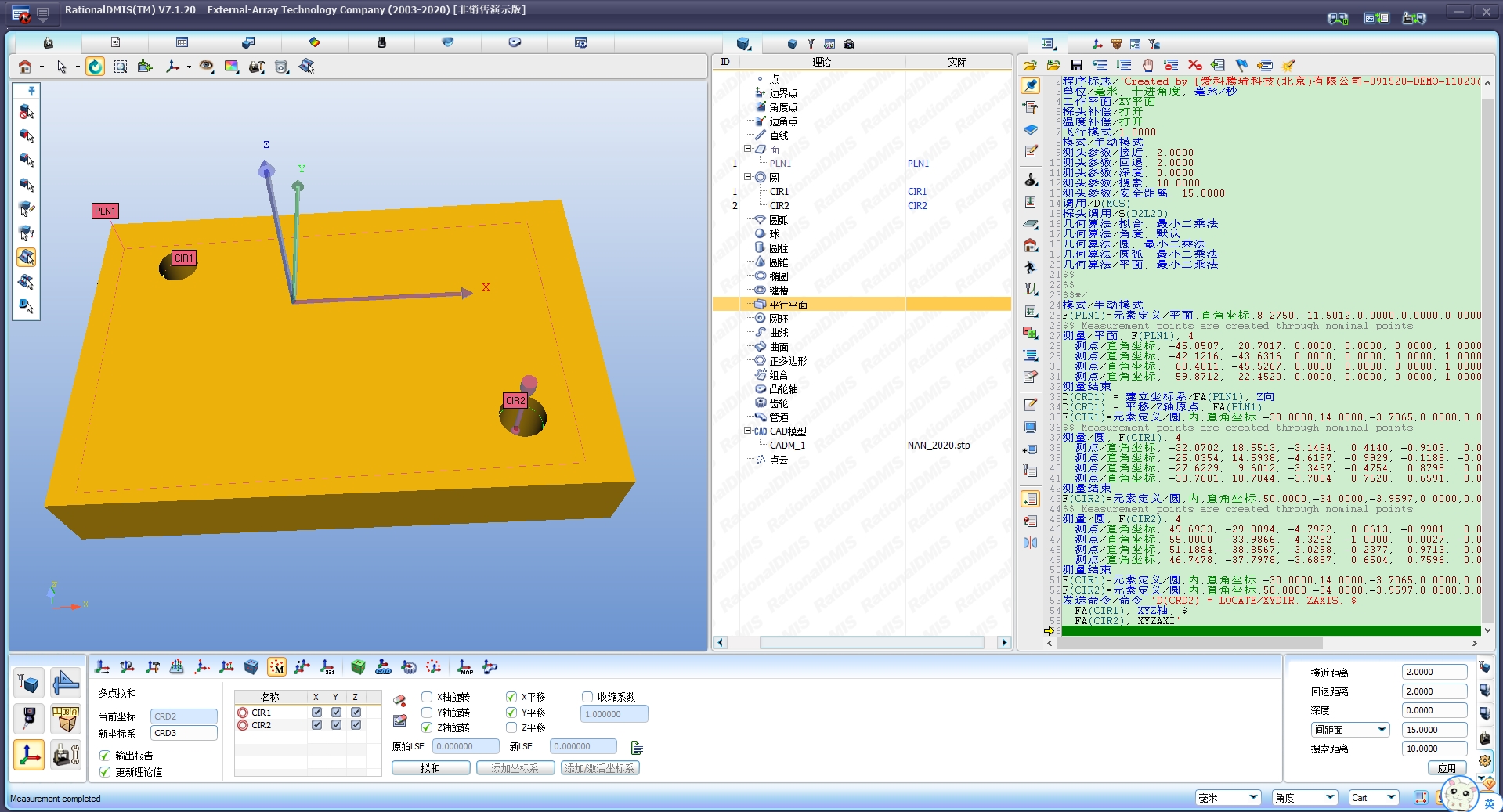Select CADM_1 model in tree

[x=787, y=446]
